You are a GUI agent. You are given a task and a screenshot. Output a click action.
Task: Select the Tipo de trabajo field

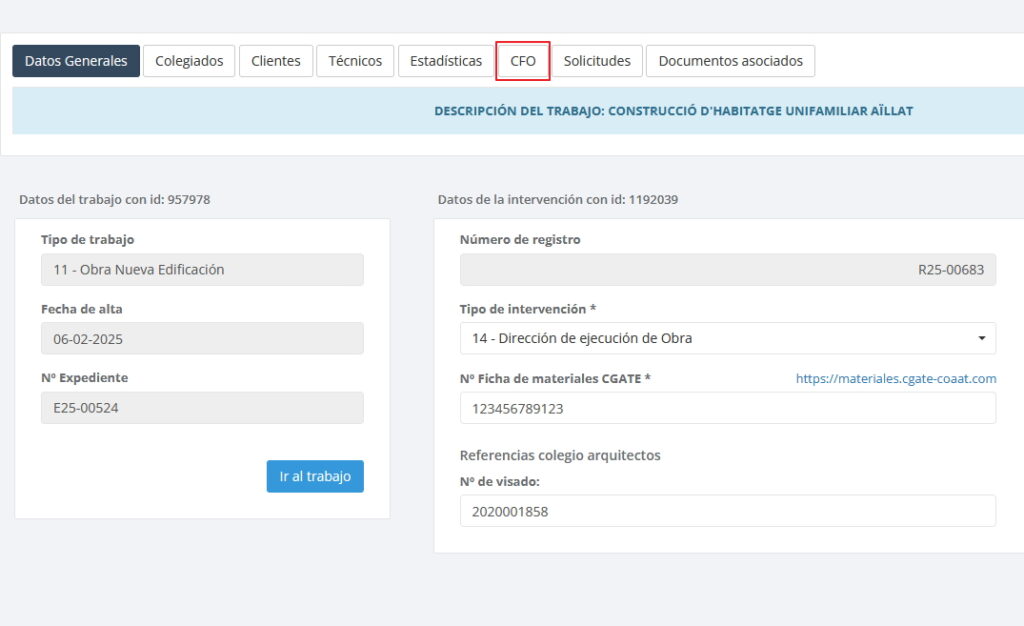[x=202, y=269]
